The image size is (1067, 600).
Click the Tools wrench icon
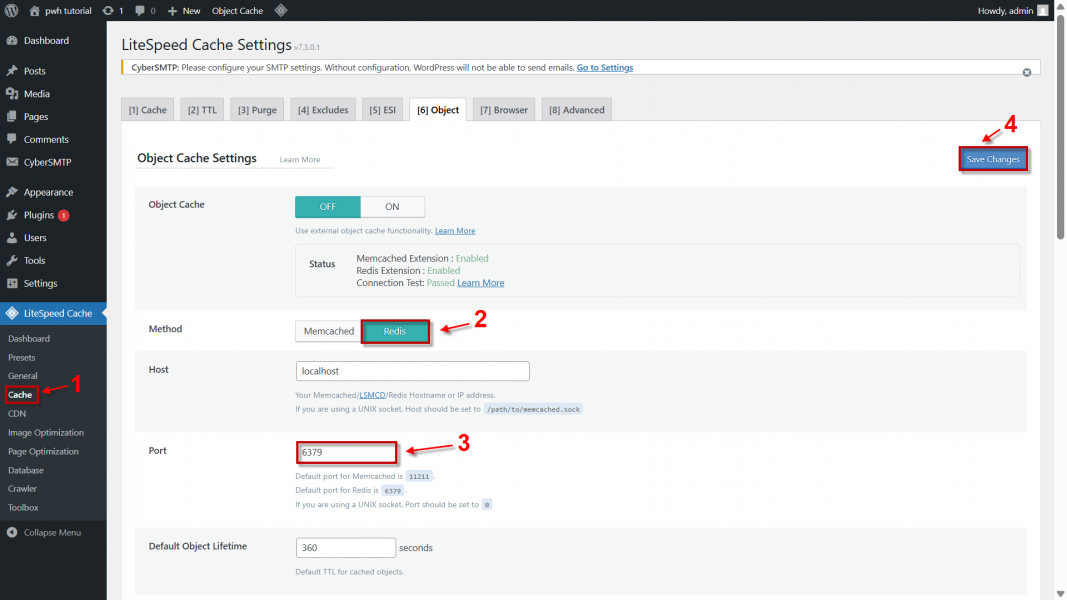(12, 261)
